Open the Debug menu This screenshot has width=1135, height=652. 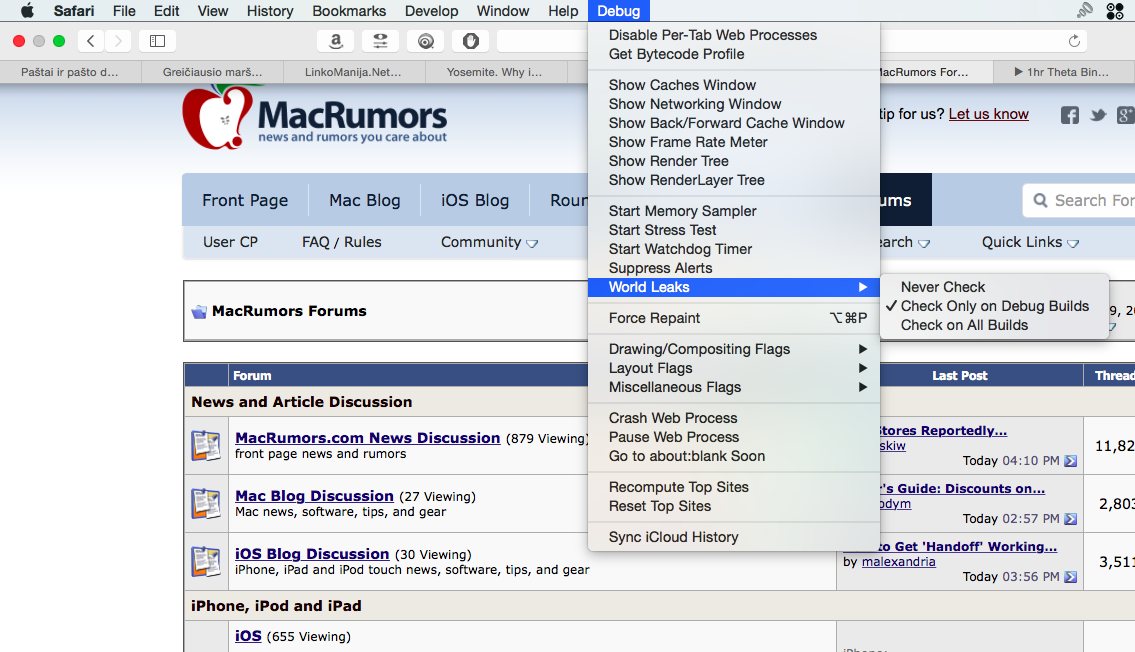pos(619,11)
